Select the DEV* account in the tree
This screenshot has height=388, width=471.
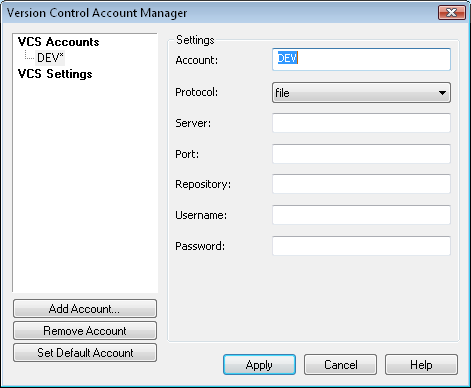coord(50,58)
